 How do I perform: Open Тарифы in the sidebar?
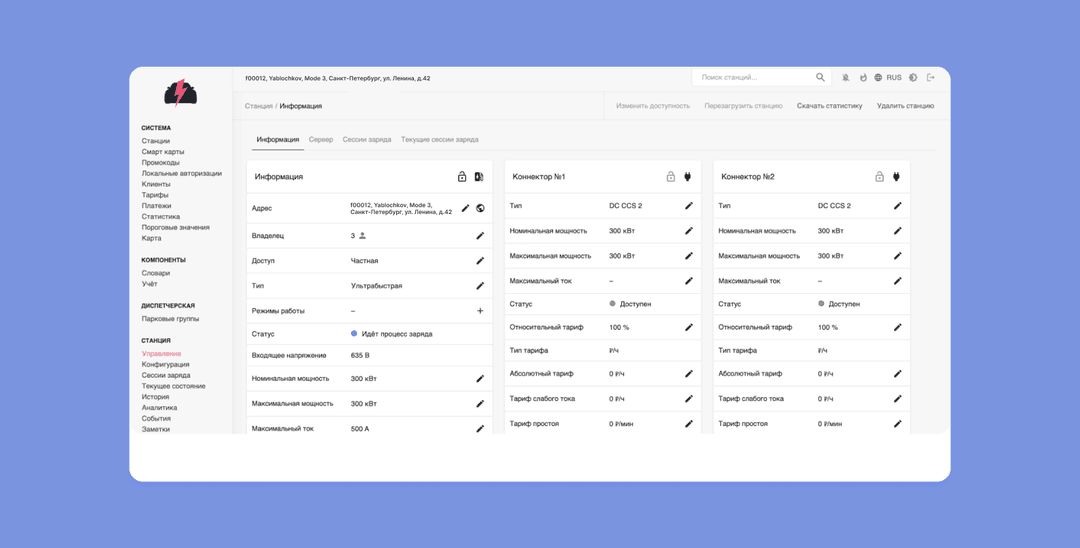155,195
